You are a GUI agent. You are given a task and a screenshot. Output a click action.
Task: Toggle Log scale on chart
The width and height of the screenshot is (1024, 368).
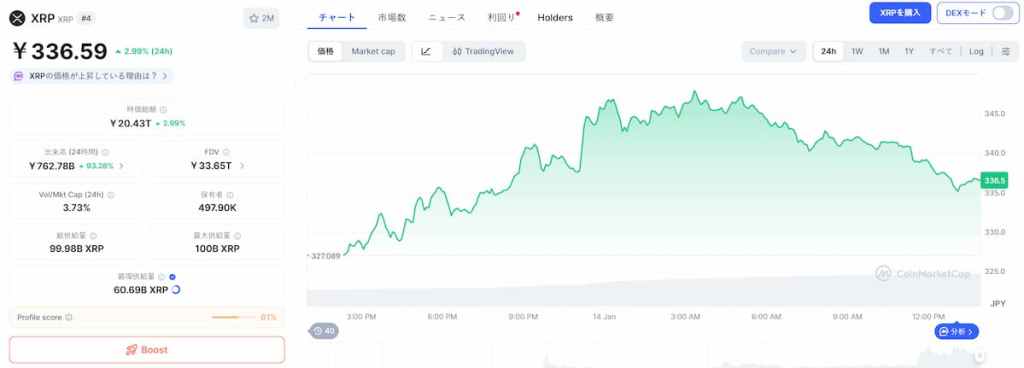[x=976, y=52]
